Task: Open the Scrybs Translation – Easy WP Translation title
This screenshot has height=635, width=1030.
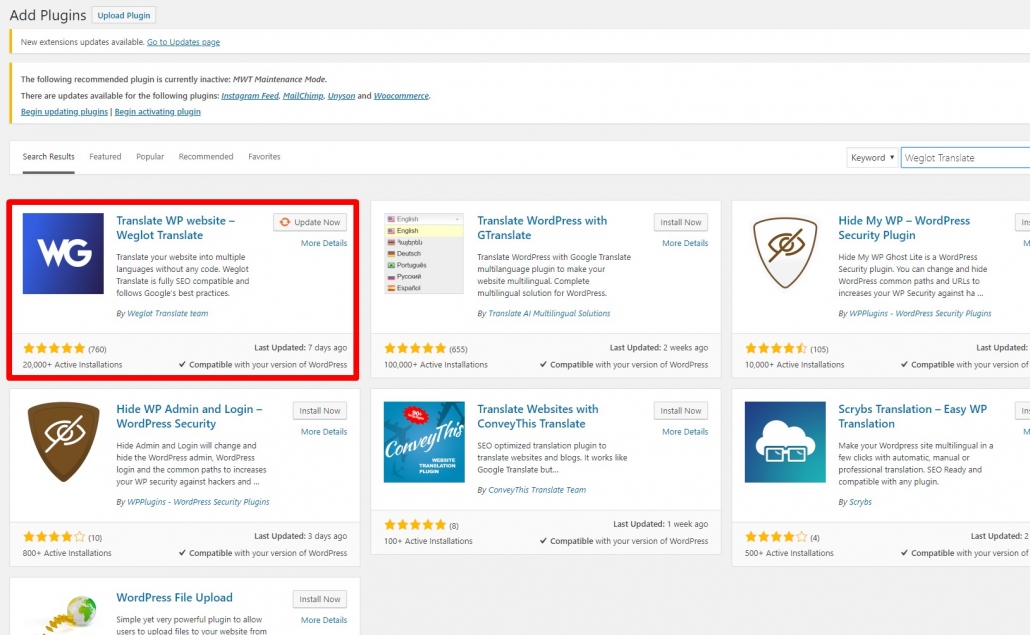Action: (x=912, y=416)
